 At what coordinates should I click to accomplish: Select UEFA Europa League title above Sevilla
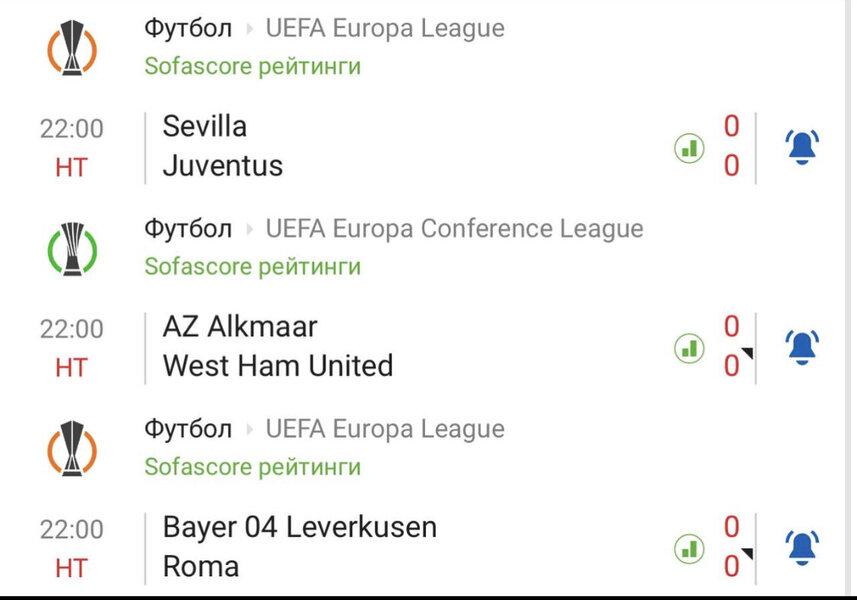385,29
